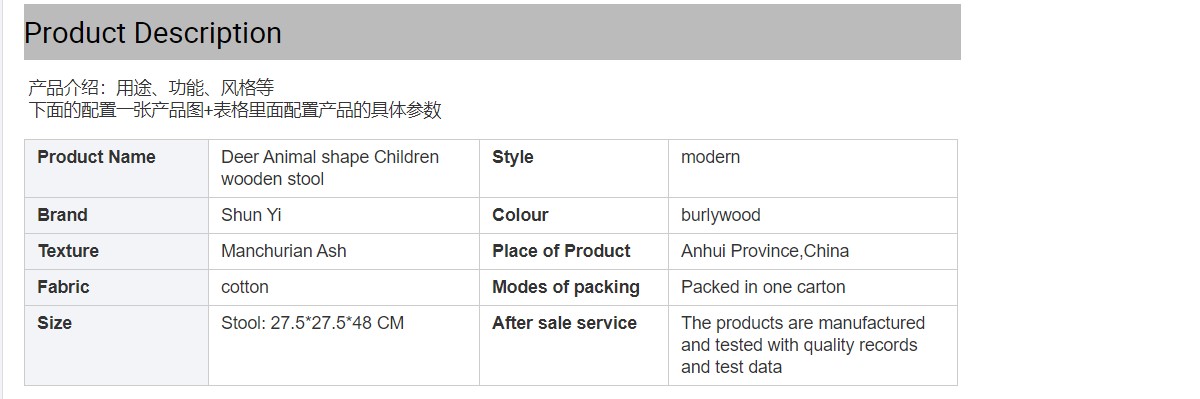Viewport: 1200px width, 399px height.
Task: Click the Stool: 27.5*27.5*48 CM value
Action: pos(312,323)
